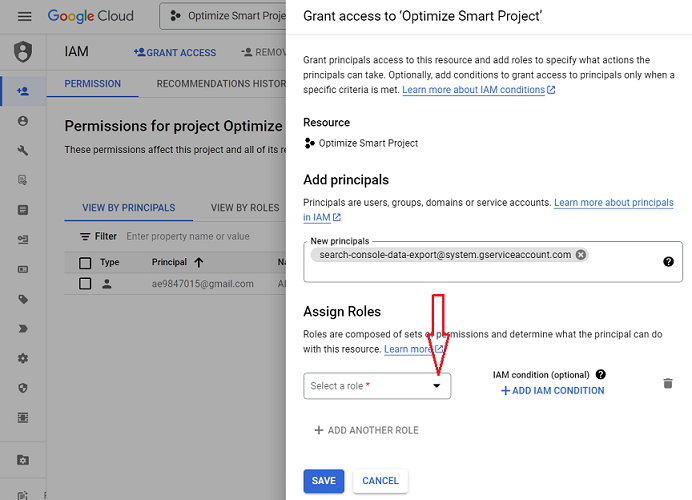Click help icon next to IAM condition

[600, 375]
